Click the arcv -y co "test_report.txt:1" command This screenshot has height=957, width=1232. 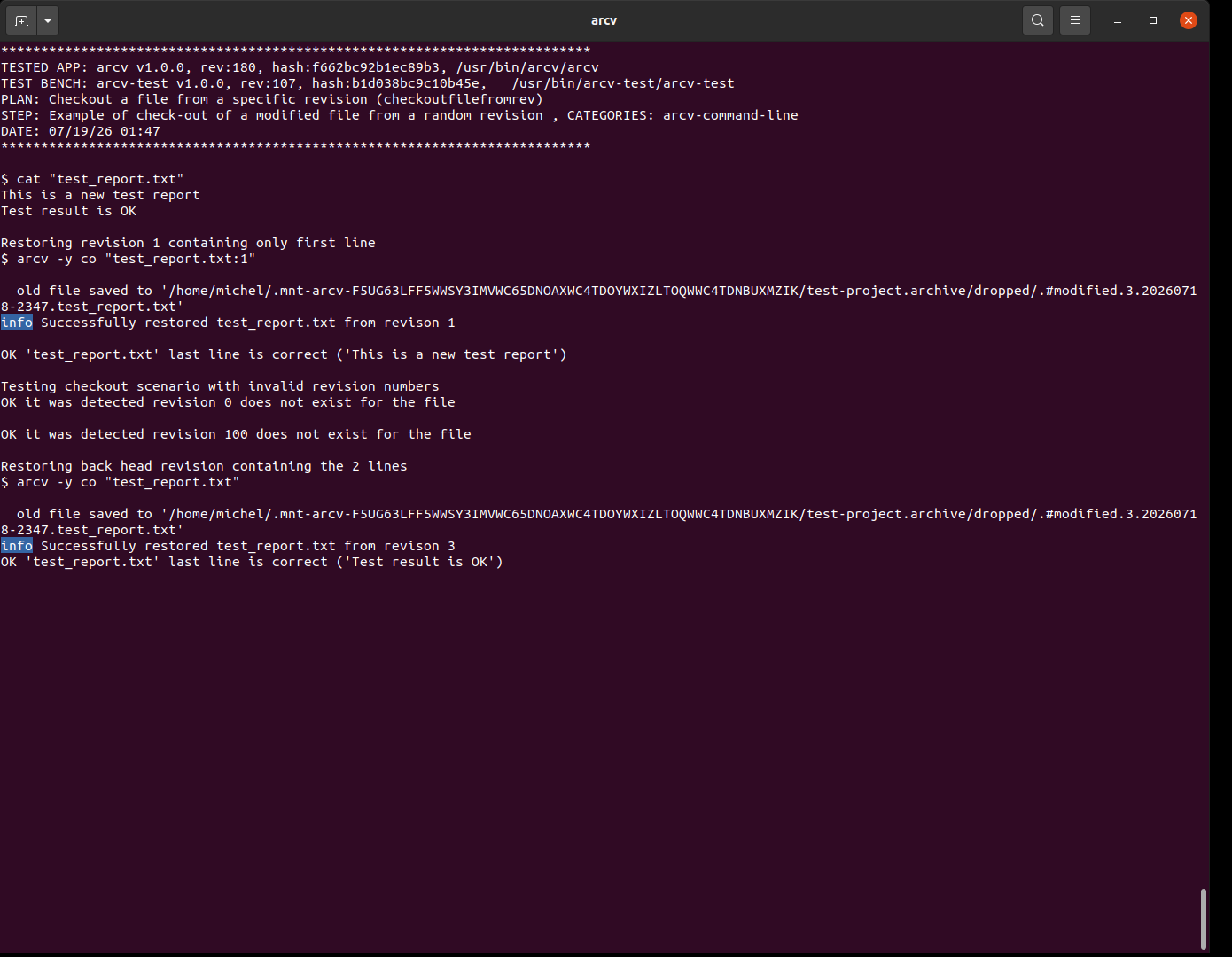click(x=129, y=259)
